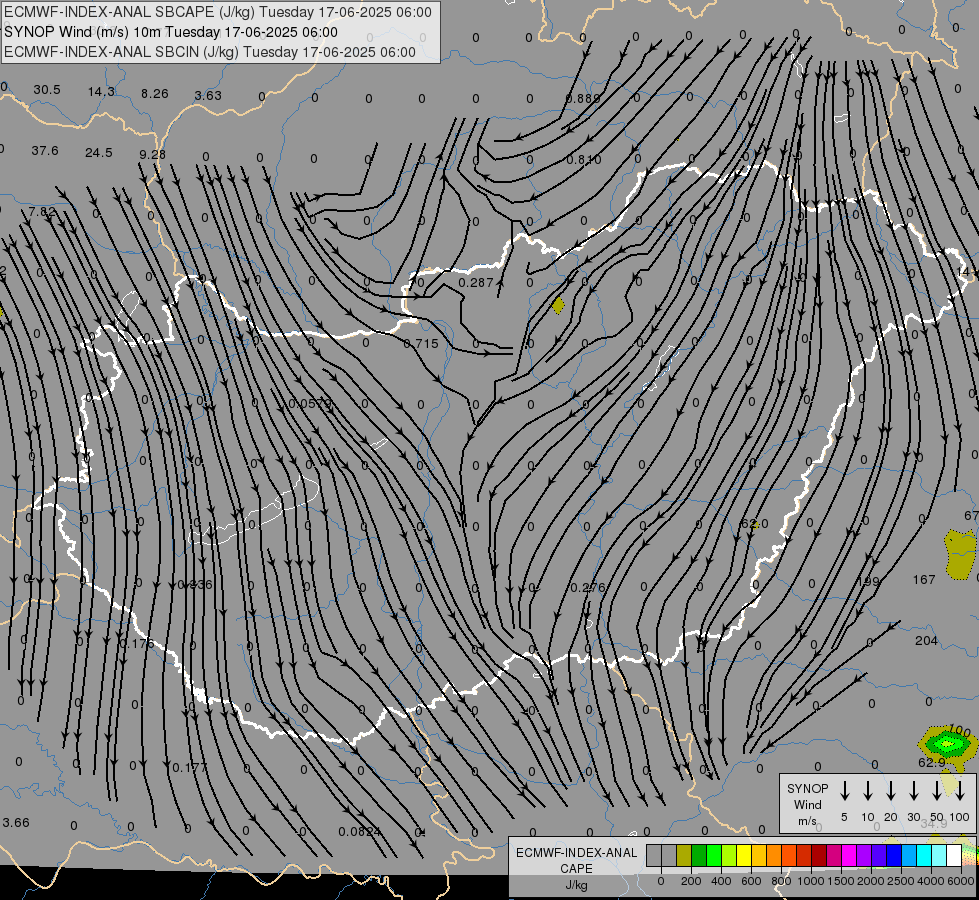979x900 pixels.
Task: Select the 0.177 map value
Action: [189, 767]
